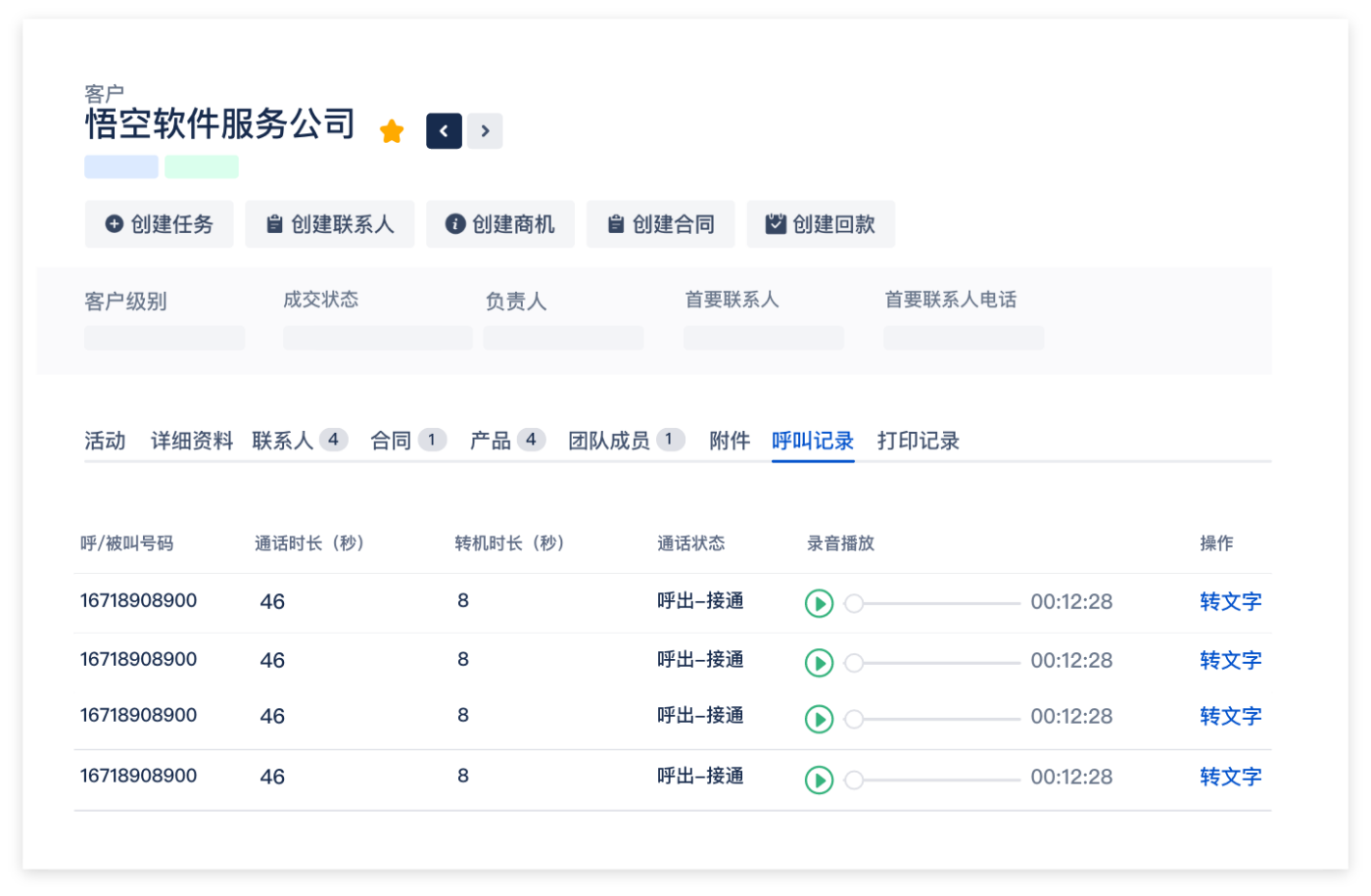
Task: Click the first recording's progress slider handle
Action: point(854,603)
